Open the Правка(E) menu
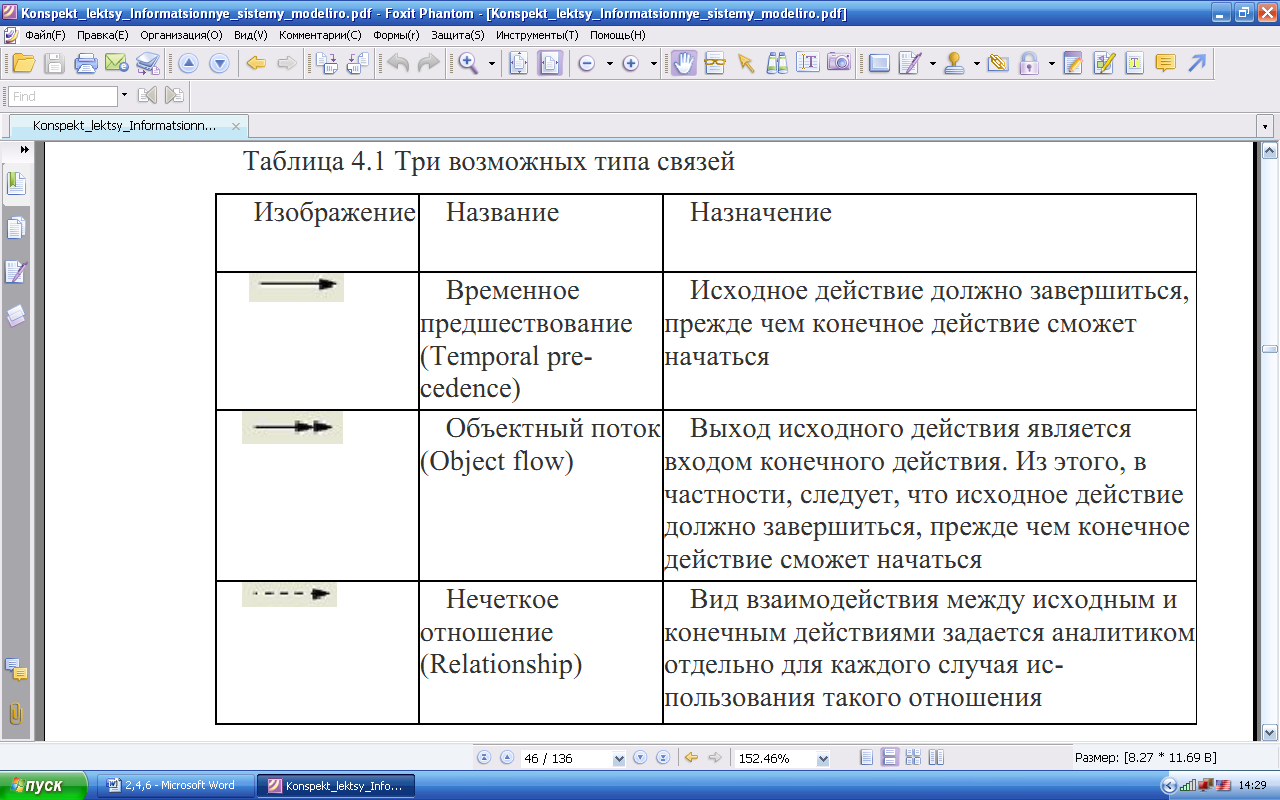This screenshot has height=800, width=1280. click(103, 34)
